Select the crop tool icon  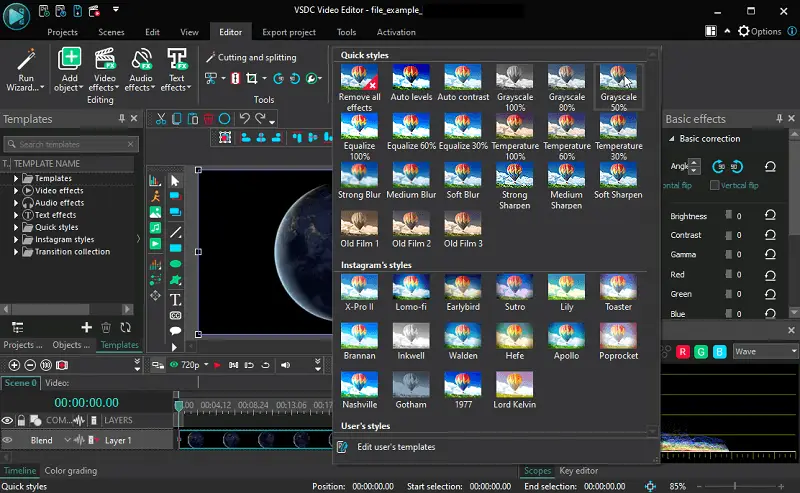(x=252, y=78)
